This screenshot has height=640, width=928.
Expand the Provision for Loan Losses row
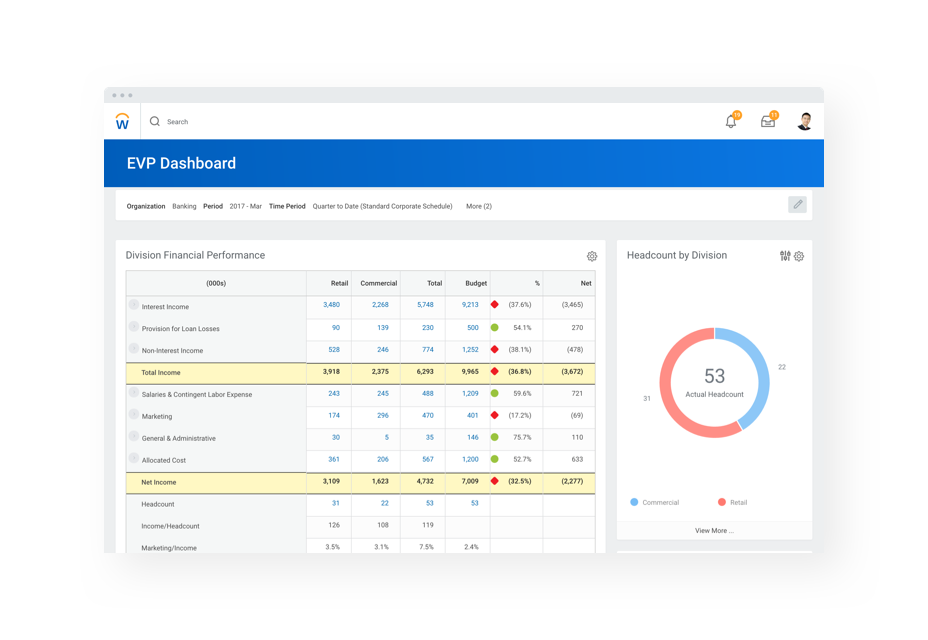point(134,327)
